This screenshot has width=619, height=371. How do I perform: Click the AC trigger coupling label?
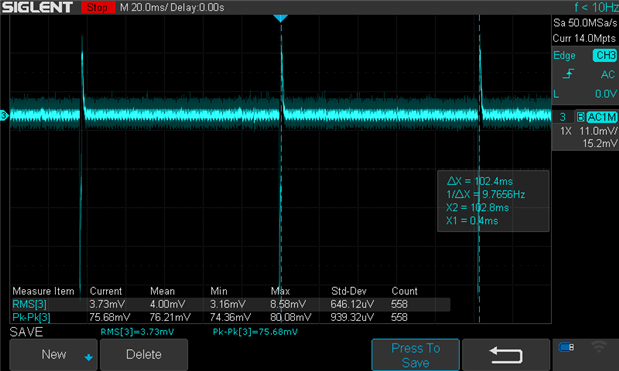[608, 74]
